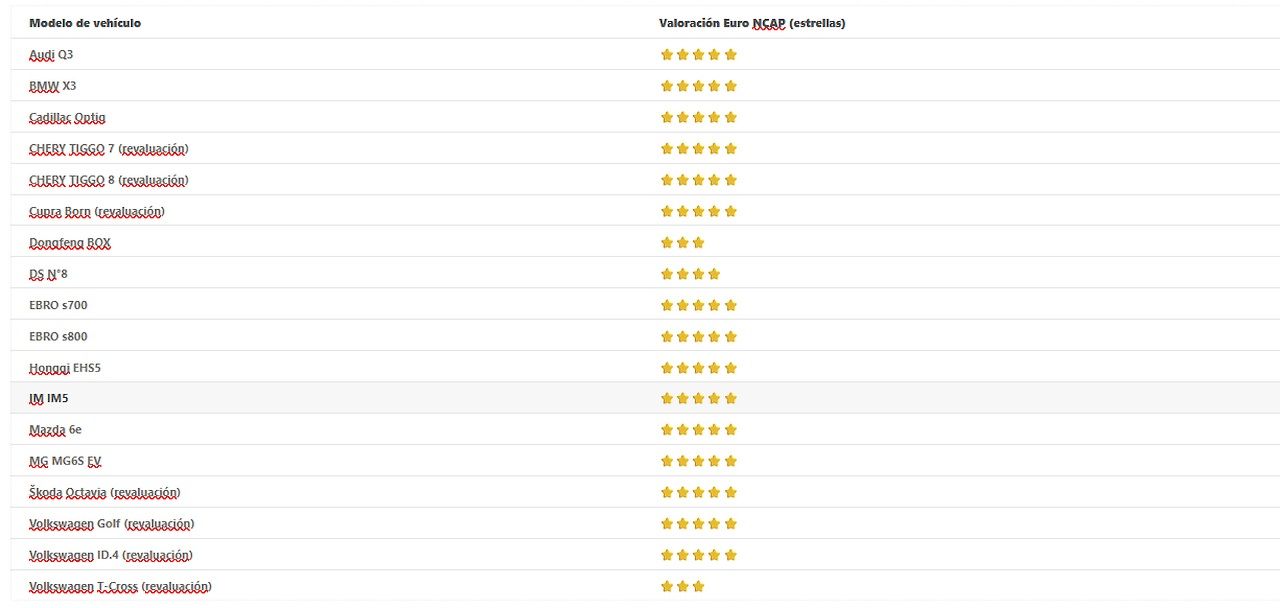Select the CHERY TIGGO 8 (revaluación) cell
Image resolution: width=1280 pixels, height=608 pixels.
pyautogui.click(x=109, y=180)
